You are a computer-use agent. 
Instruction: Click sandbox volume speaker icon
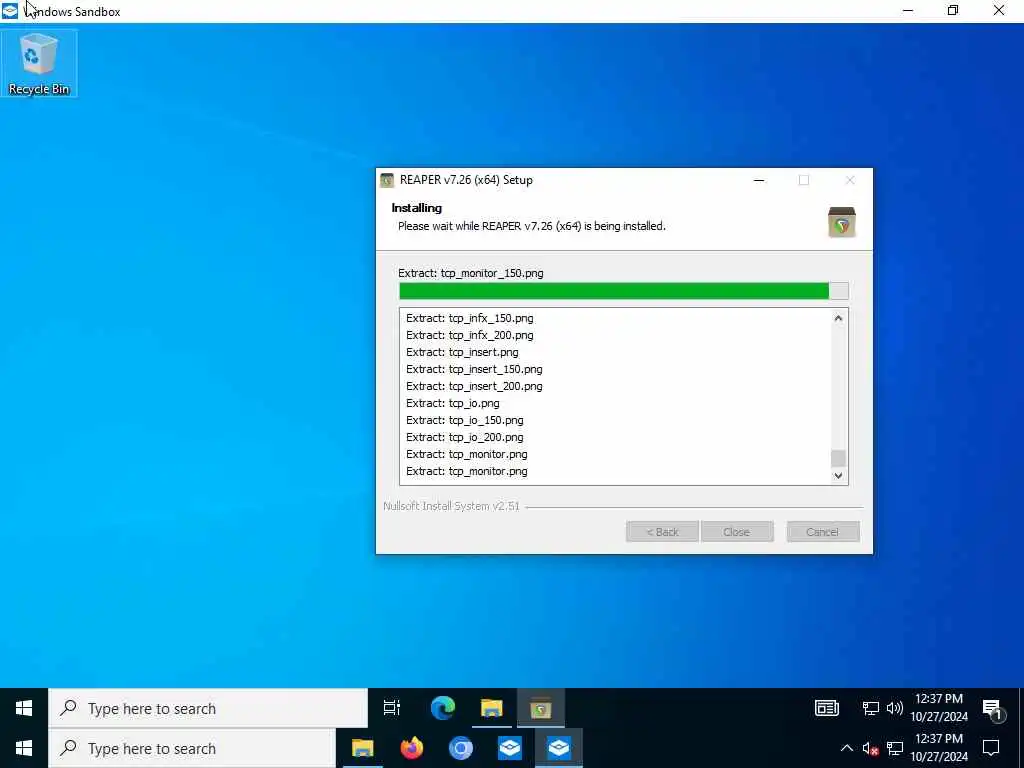tap(894, 708)
